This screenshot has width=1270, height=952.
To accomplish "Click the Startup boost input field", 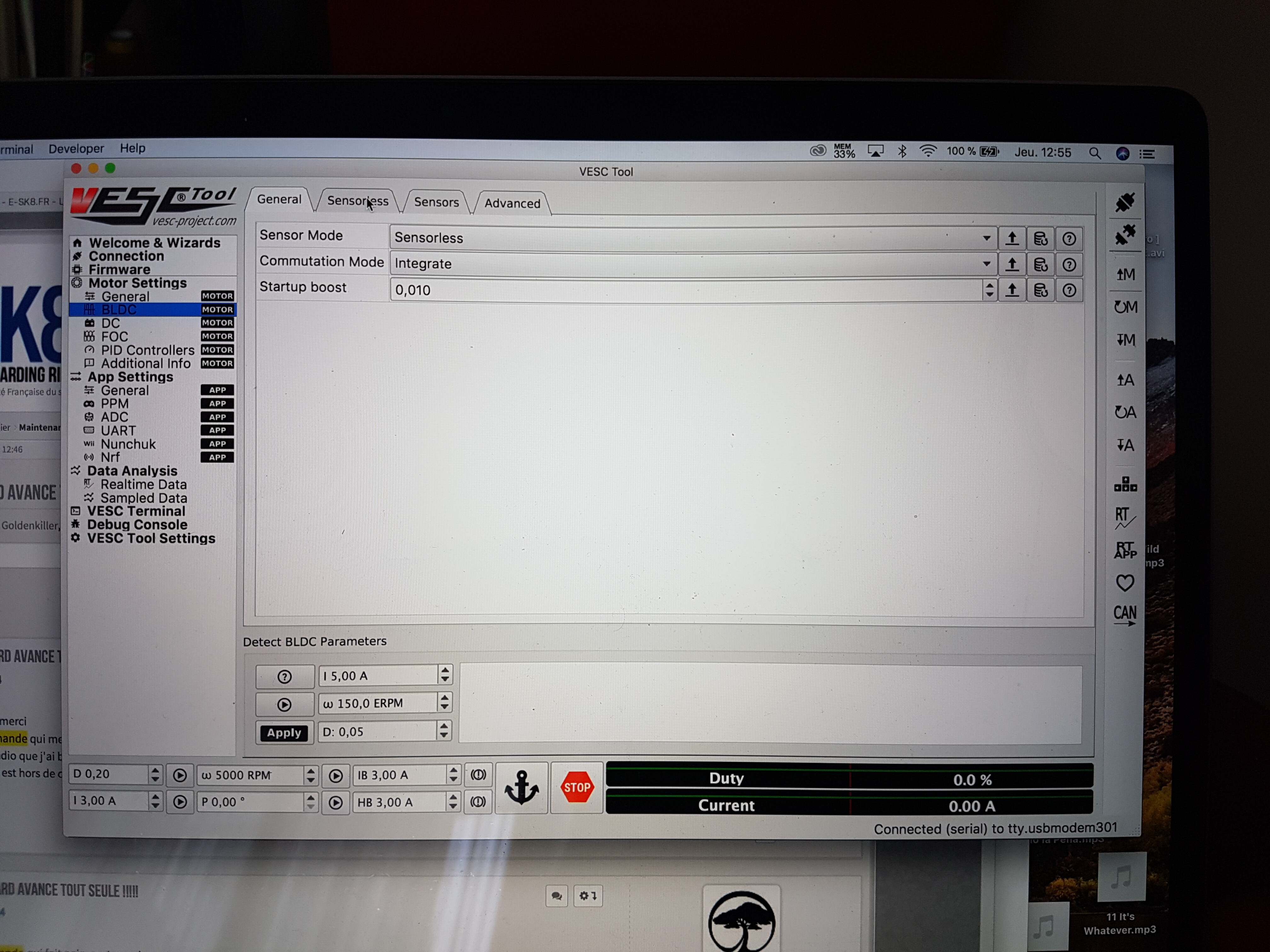I will 686,290.
